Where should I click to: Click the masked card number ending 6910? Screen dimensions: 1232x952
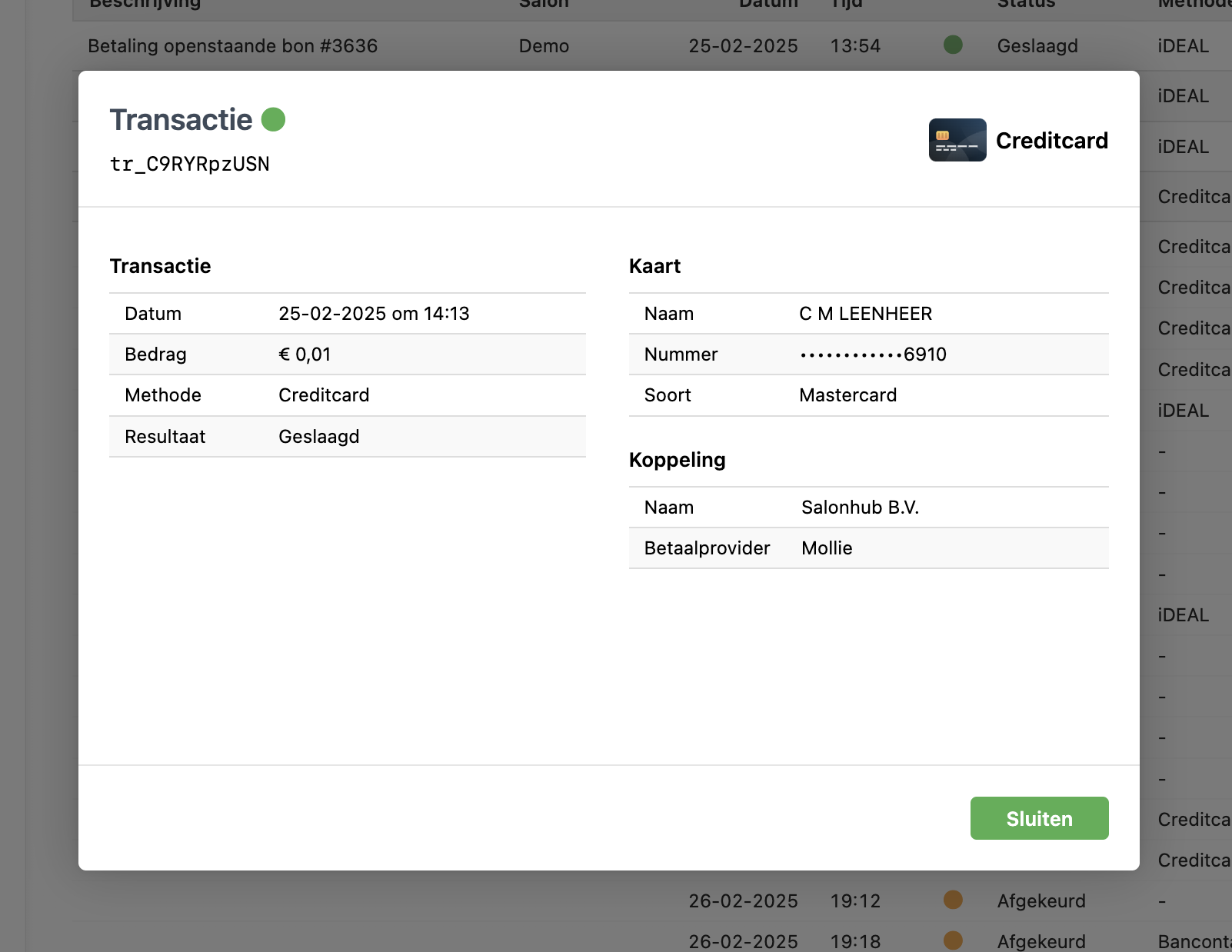coord(873,355)
